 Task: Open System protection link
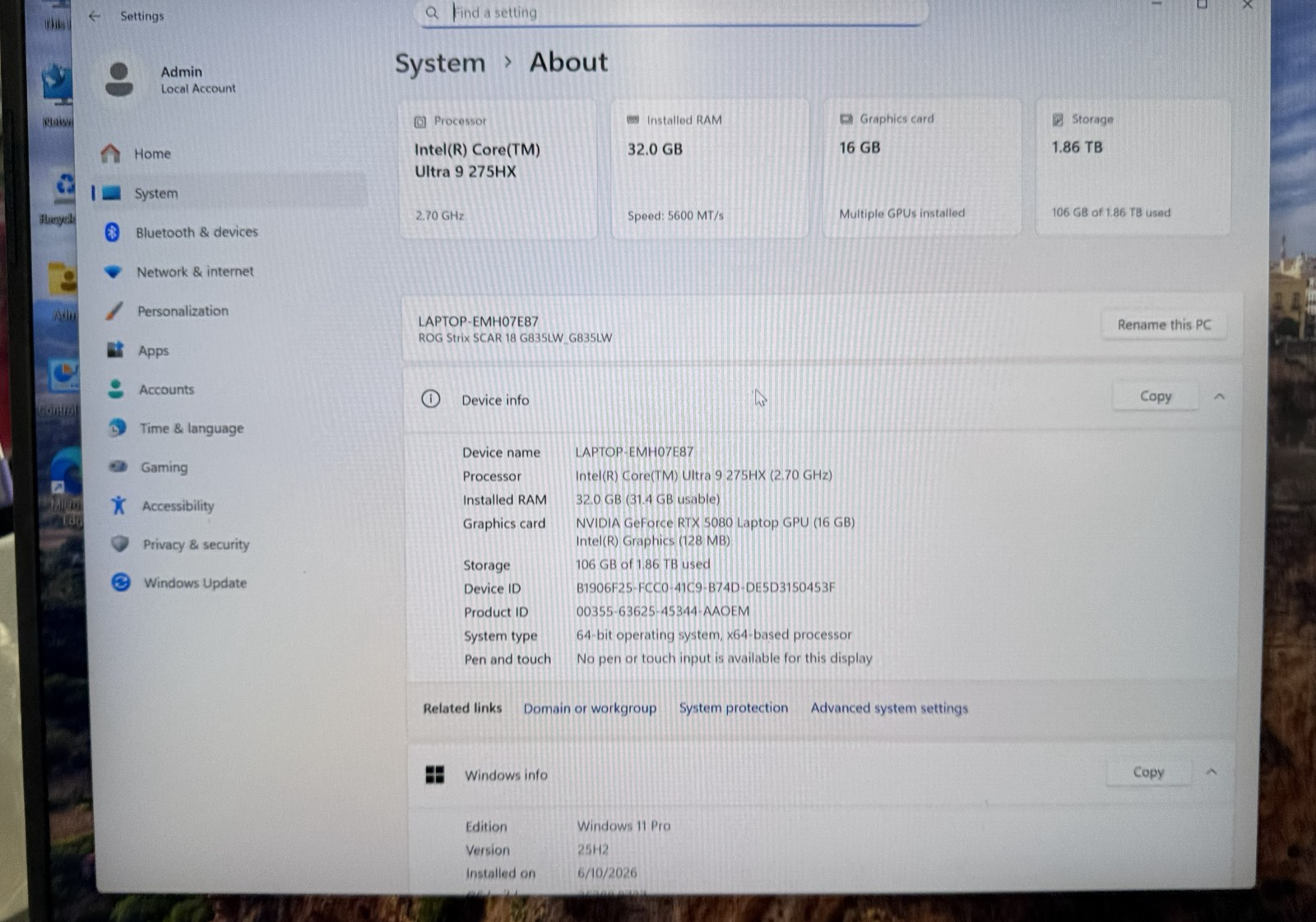coord(734,707)
